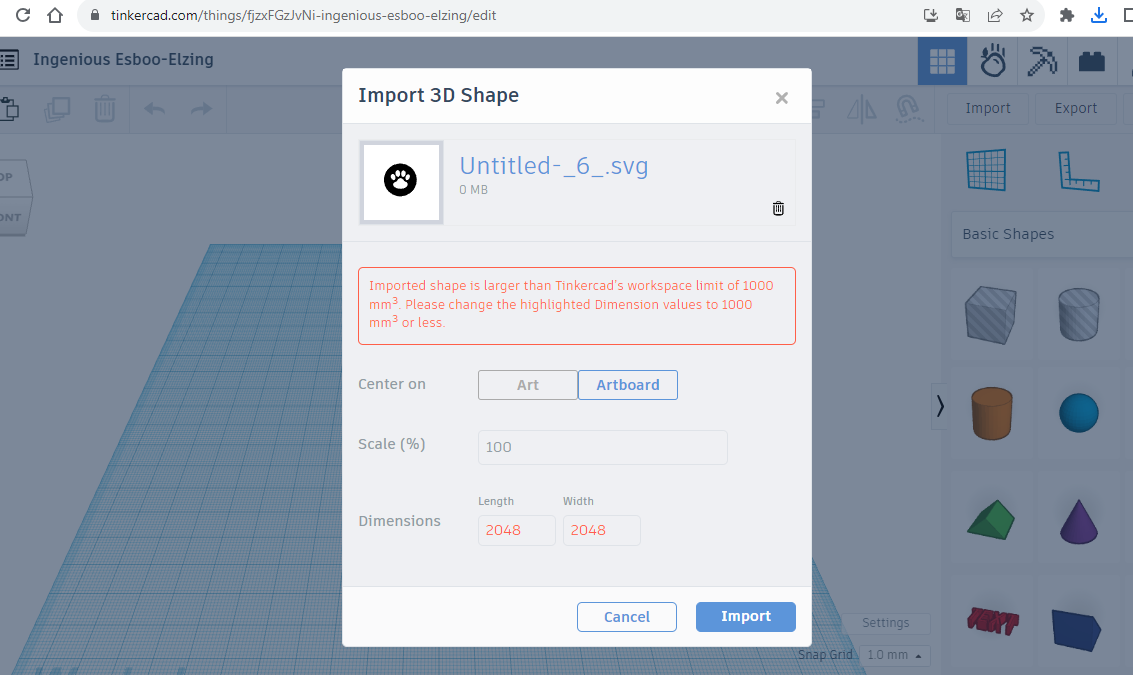Select the Workplane tool
This screenshot has height=675, width=1133.
pyautogui.click(x=986, y=170)
